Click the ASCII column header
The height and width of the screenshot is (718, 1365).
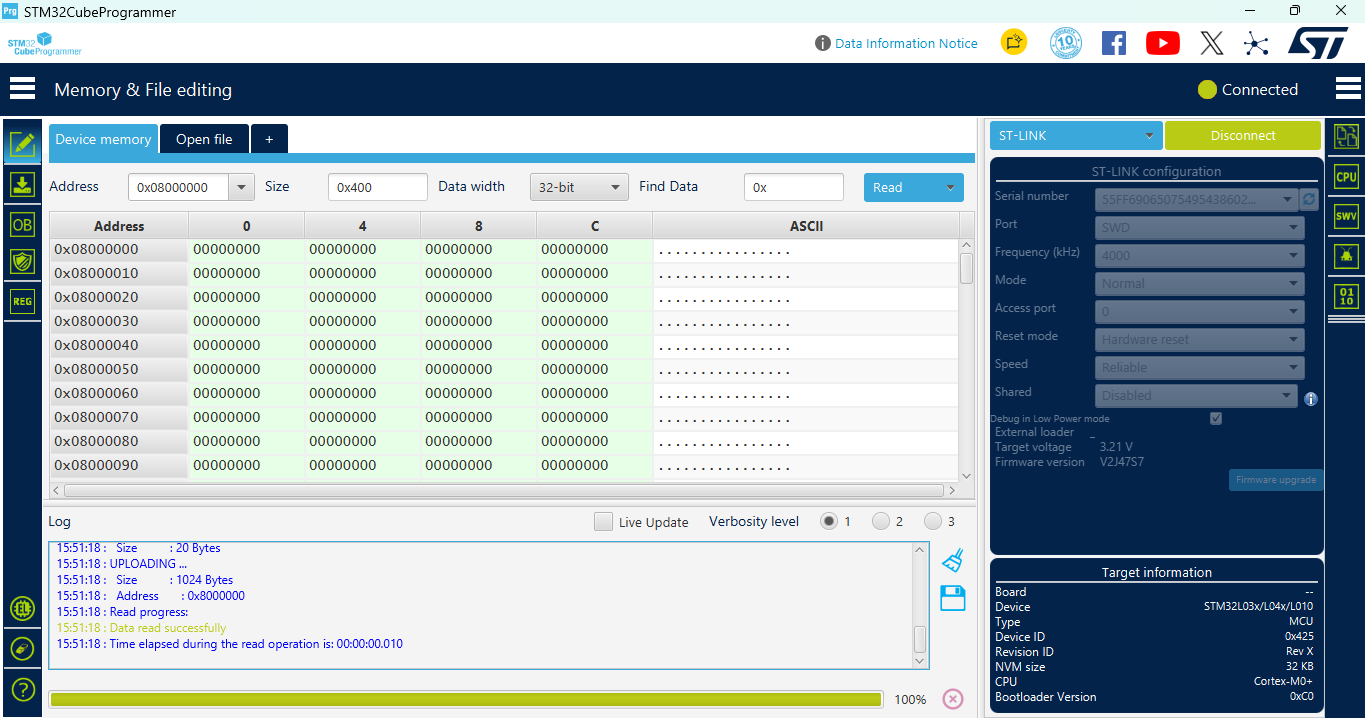pyautogui.click(x=806, y=226)
